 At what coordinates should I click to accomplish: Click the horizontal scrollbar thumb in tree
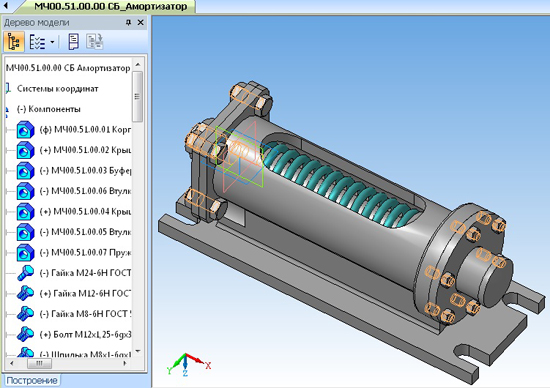(x=39, y=363)
